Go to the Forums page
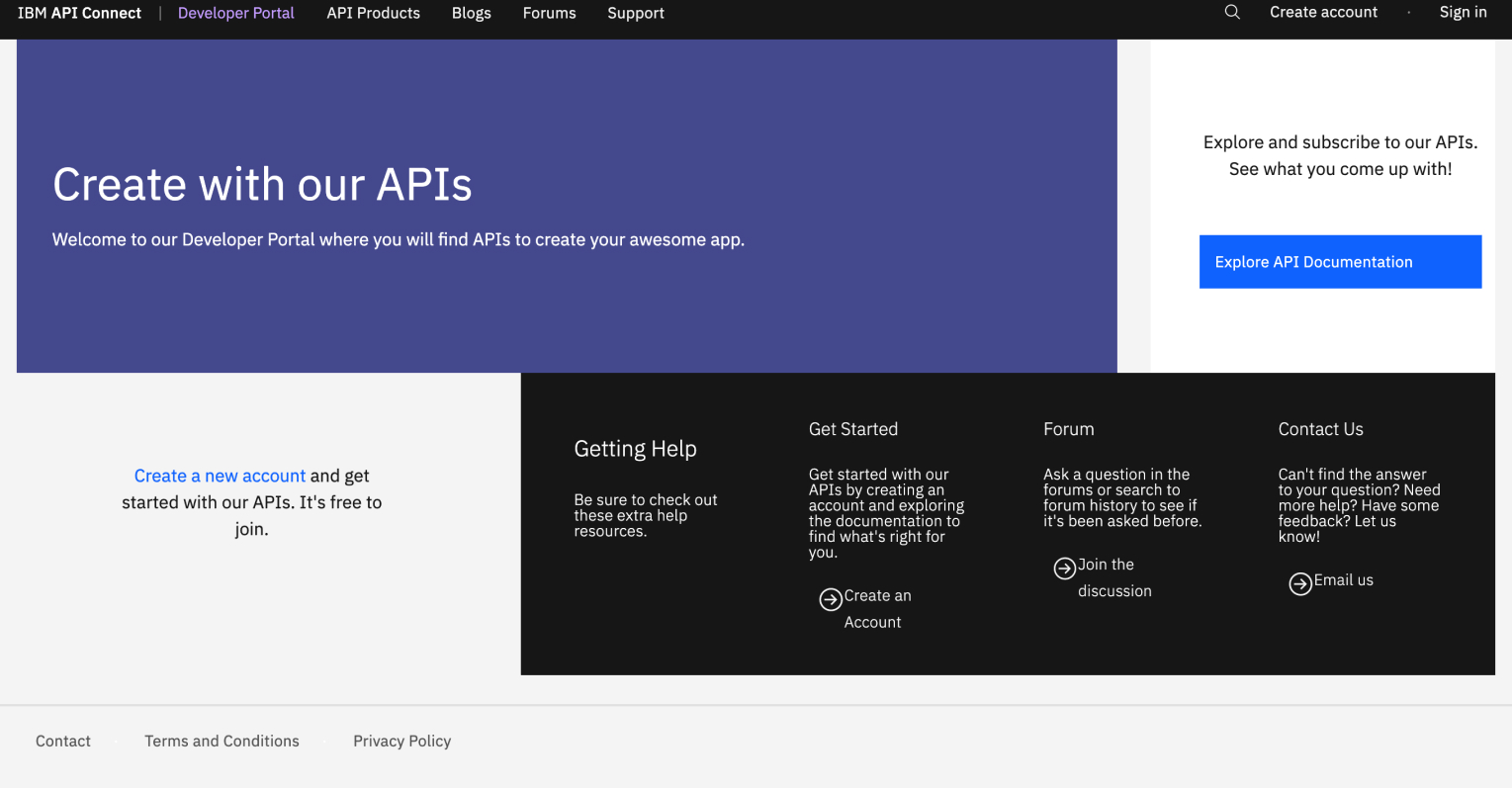1512x788 pixels. tap(549, 13)
